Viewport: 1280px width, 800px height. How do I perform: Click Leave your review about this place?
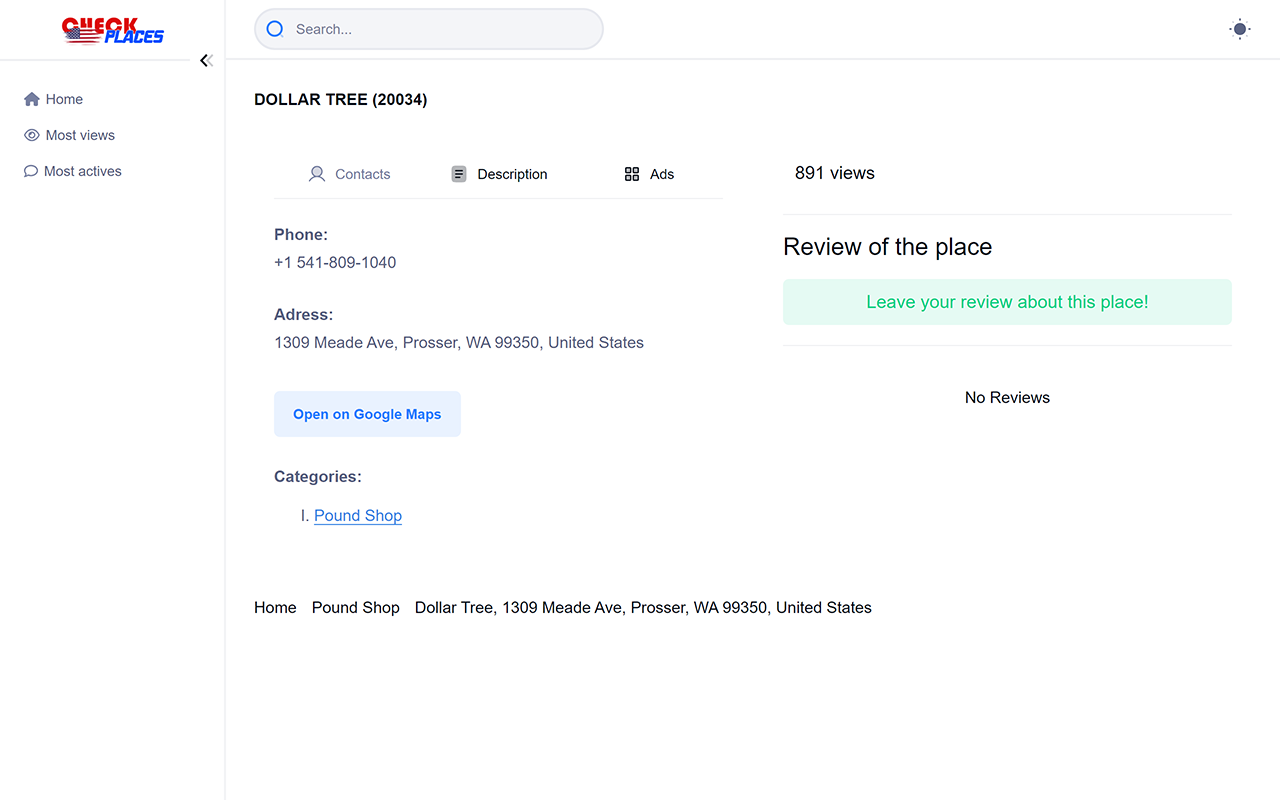1007,302
